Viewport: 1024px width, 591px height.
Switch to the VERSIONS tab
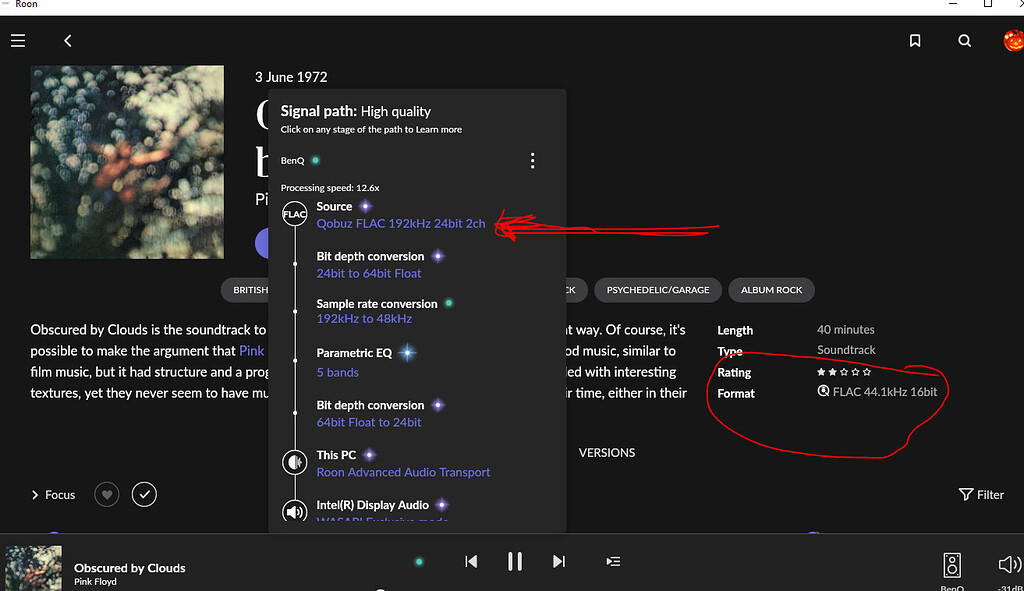pos(607,452)
